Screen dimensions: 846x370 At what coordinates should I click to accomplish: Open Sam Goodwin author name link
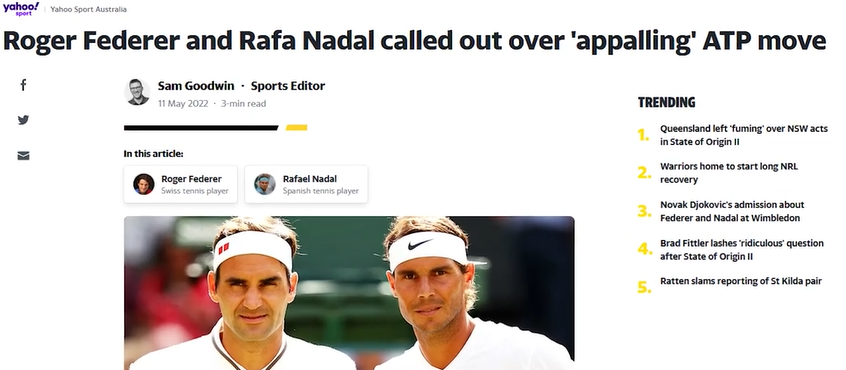196,86
